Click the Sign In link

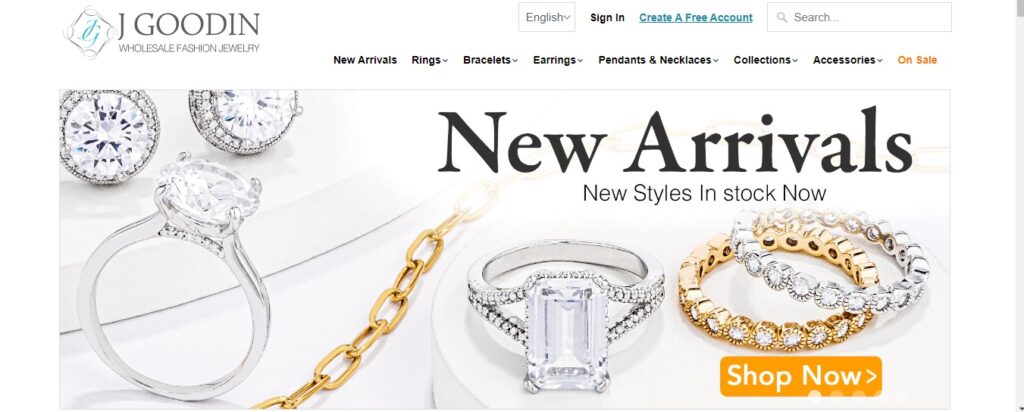click(607, 18)
